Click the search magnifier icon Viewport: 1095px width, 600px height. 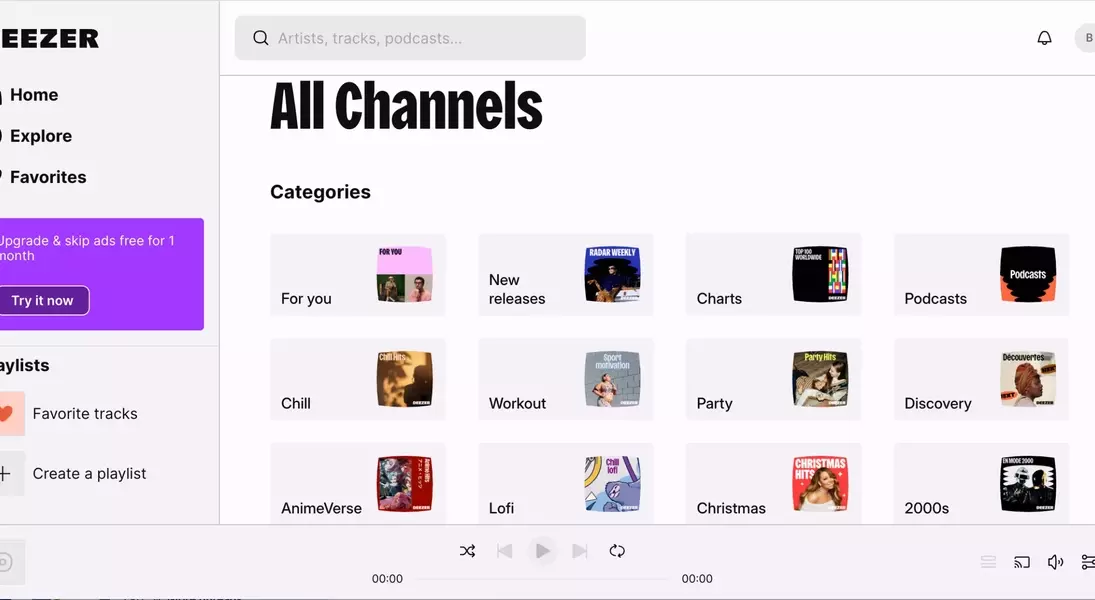[x=260, y=37]
